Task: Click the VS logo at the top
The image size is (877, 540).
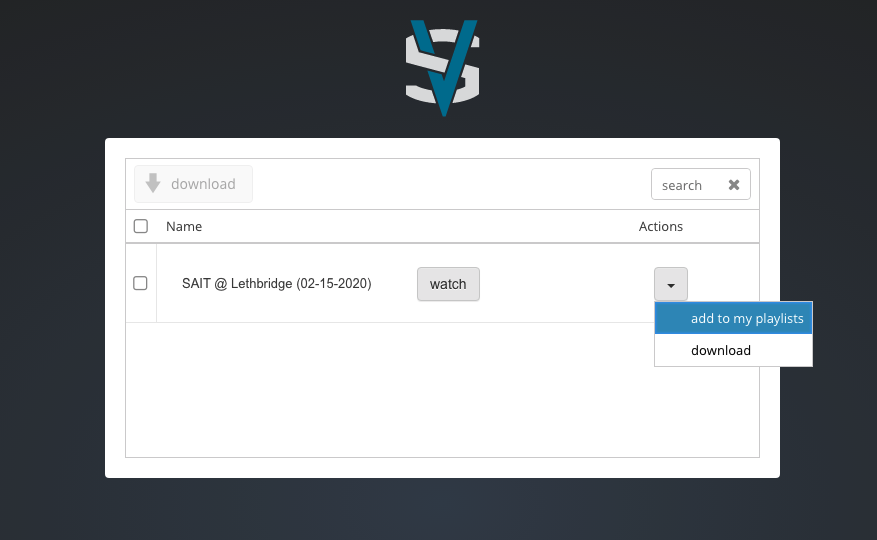Action: click(x=442, y=66)
